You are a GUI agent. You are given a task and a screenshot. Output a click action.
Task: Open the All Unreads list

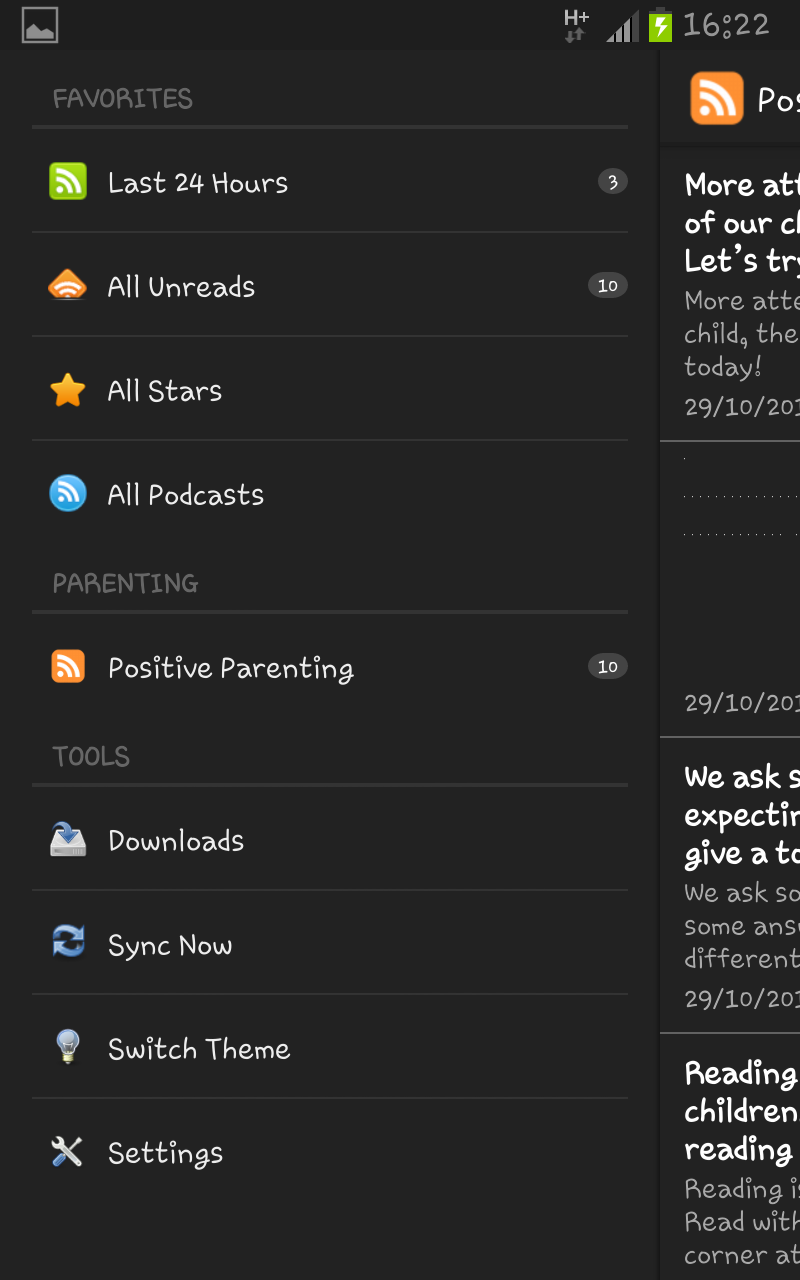pyautogui.click(x=181, y=287)
